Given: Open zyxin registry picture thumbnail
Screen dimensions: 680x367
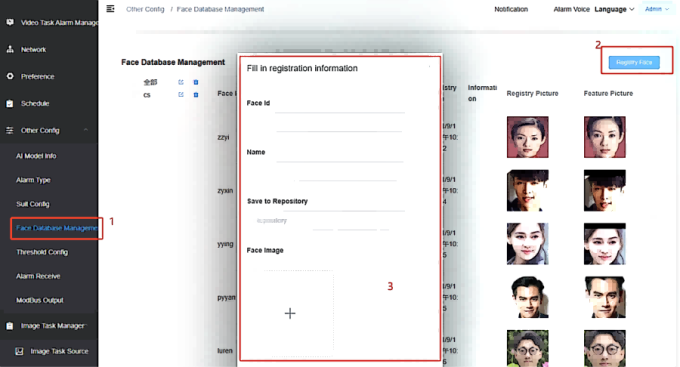Looking at the screenshot, I should [528, 190].
